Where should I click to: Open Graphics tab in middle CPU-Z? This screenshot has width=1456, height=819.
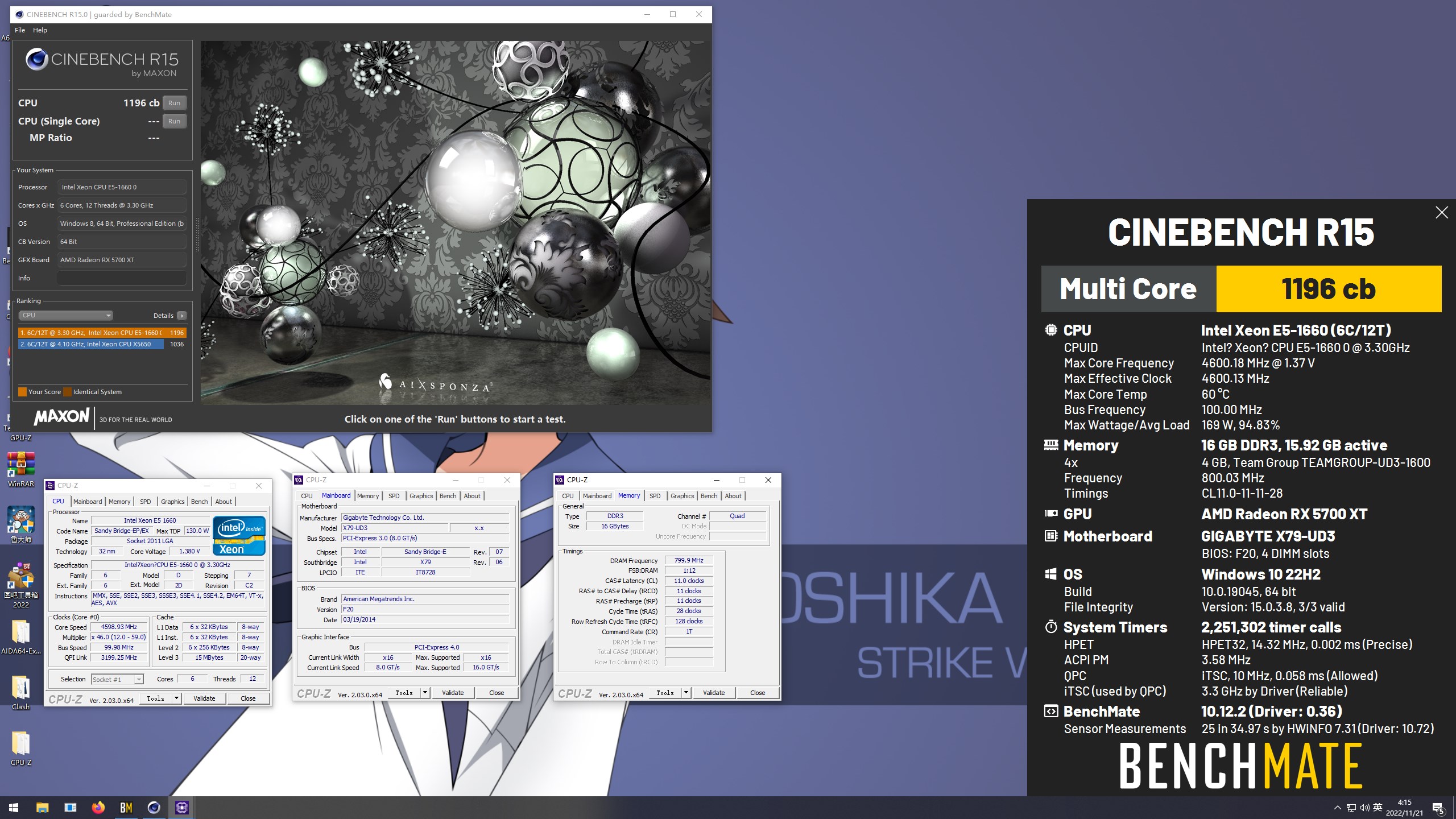tap(421, 496)
